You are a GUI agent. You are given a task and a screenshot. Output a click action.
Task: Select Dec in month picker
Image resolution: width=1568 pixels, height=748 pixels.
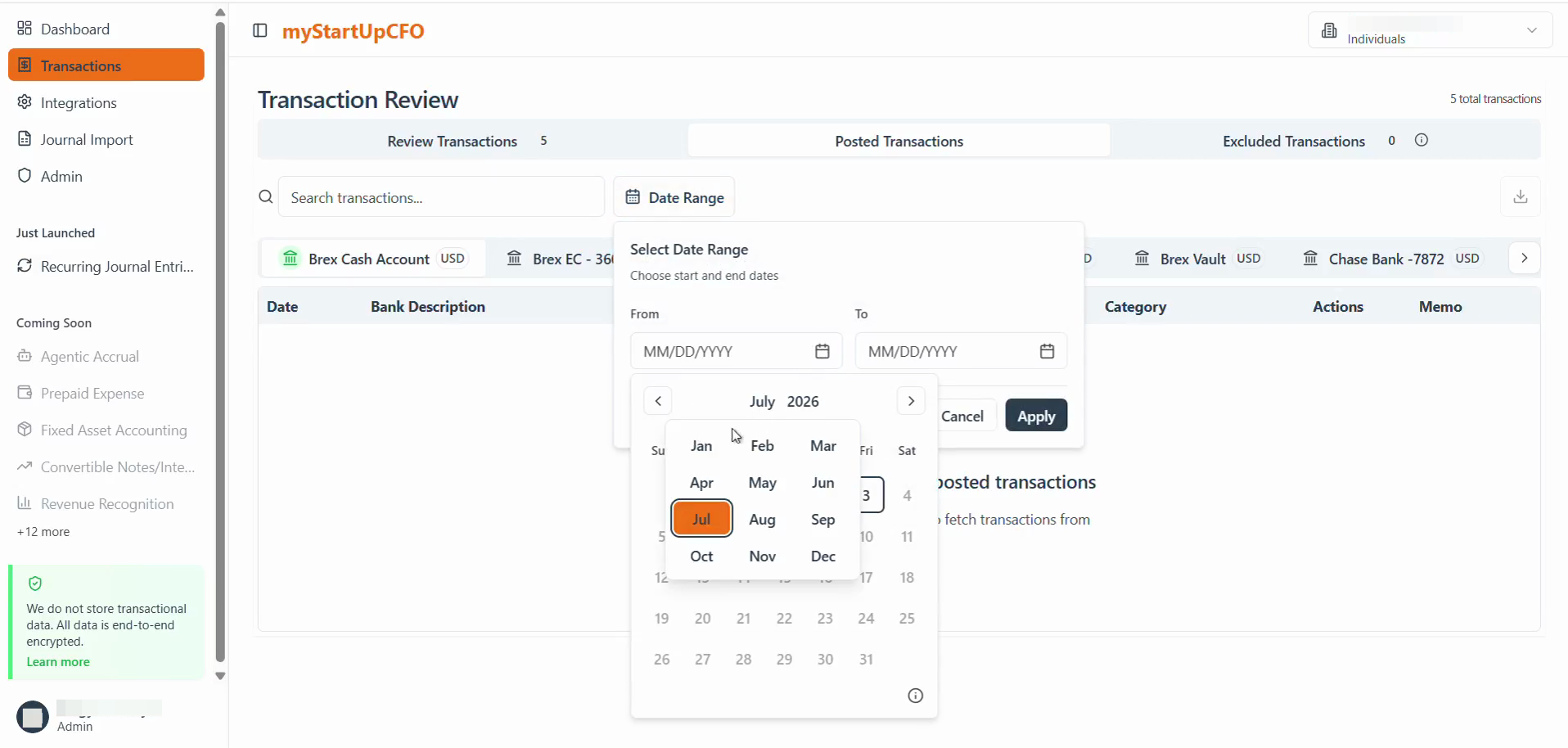click(x=823, y=556)
